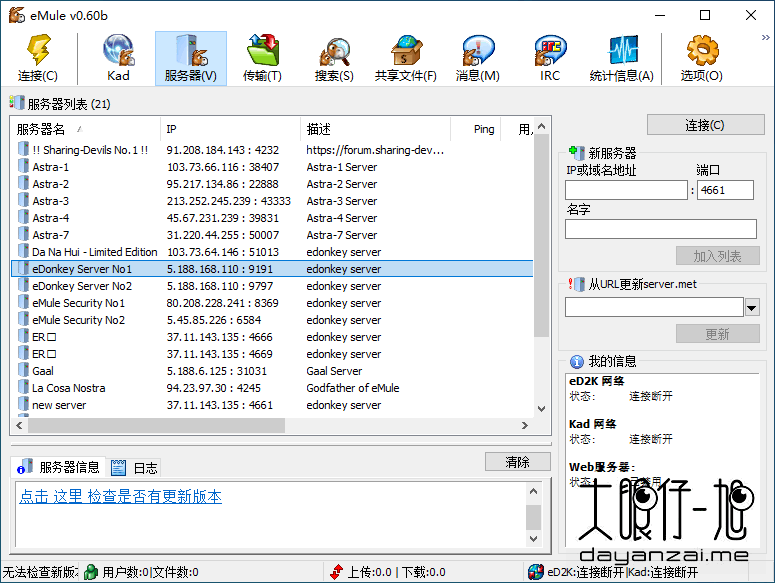Select the 'new server' row
Viewport: 775px width, 583px height.
click(272, 405)
